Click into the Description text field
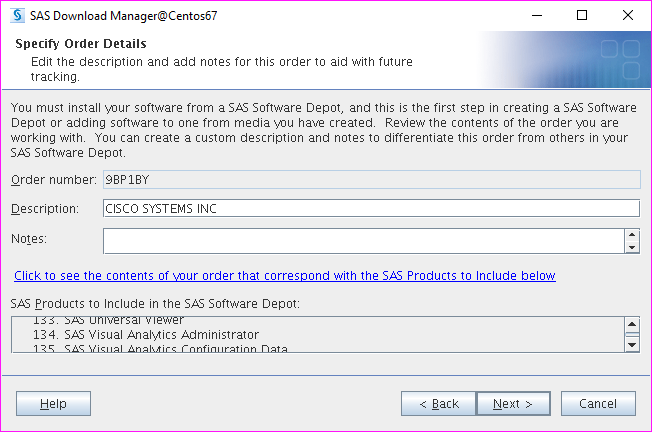The height and width of the screenshot is (432, 652). (x=370, y=208)
